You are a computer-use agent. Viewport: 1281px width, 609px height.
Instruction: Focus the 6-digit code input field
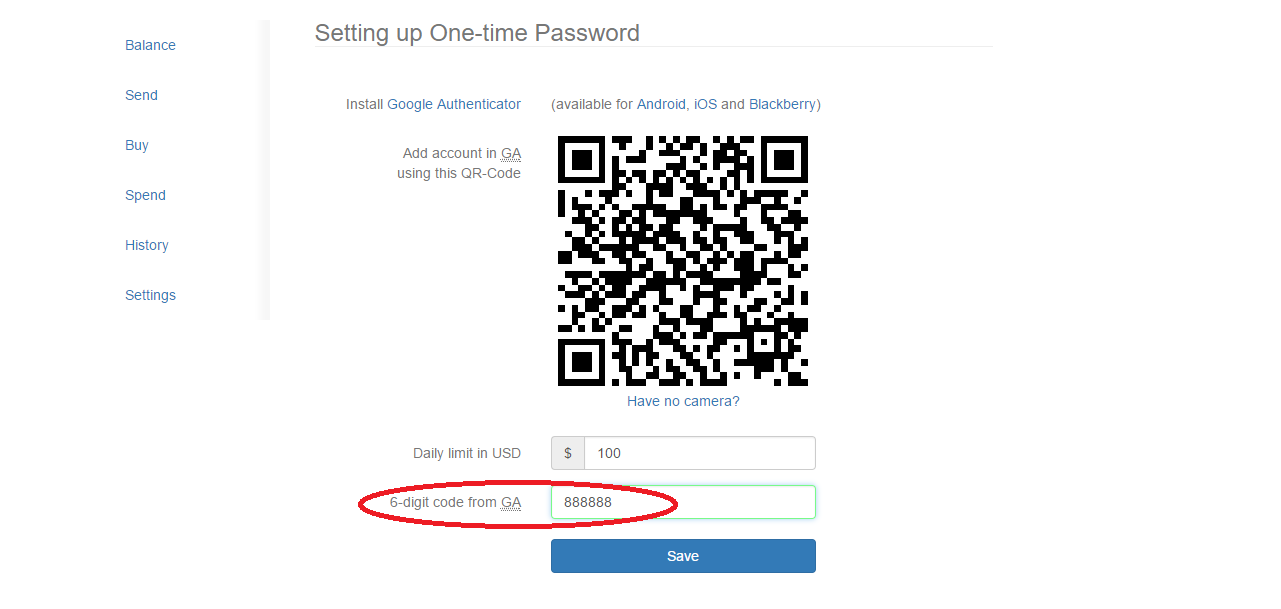[683, 502]
